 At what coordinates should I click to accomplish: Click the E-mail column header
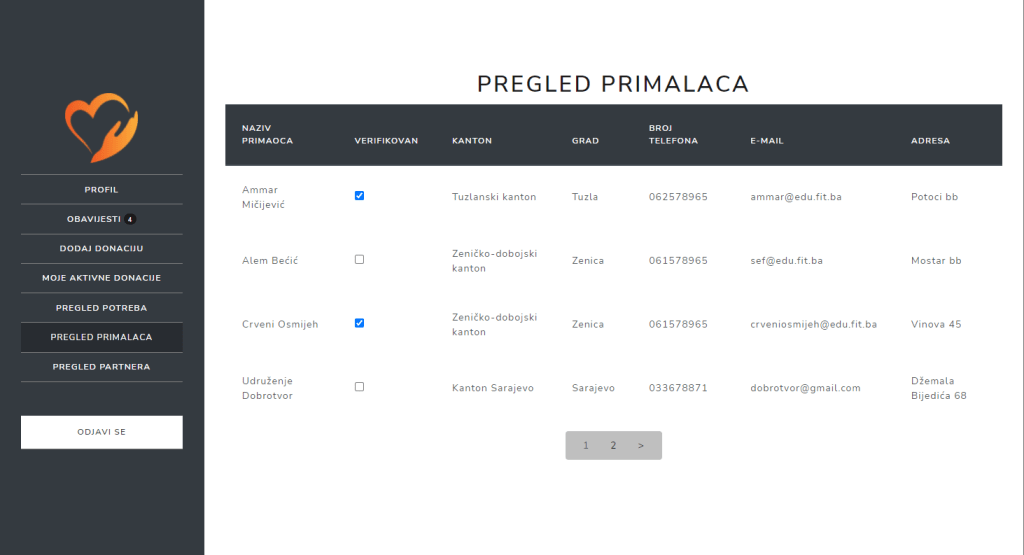767,141
